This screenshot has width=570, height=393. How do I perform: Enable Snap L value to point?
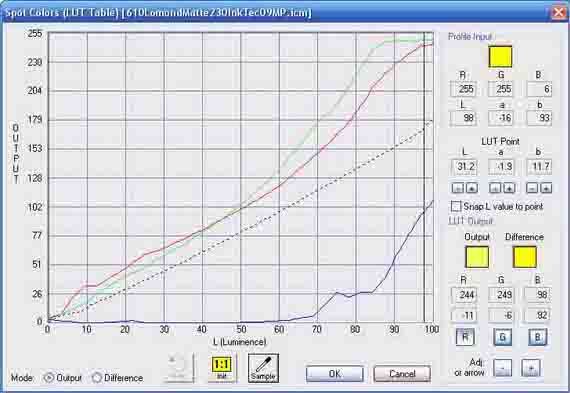click(x=456, y=206)
